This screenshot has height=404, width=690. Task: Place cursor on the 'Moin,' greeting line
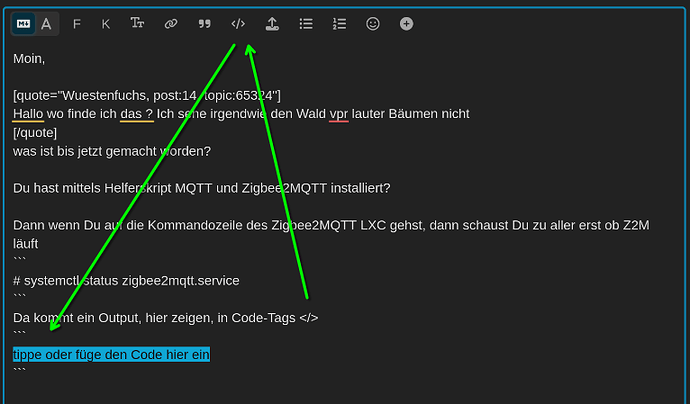click(x=29, y=59)
